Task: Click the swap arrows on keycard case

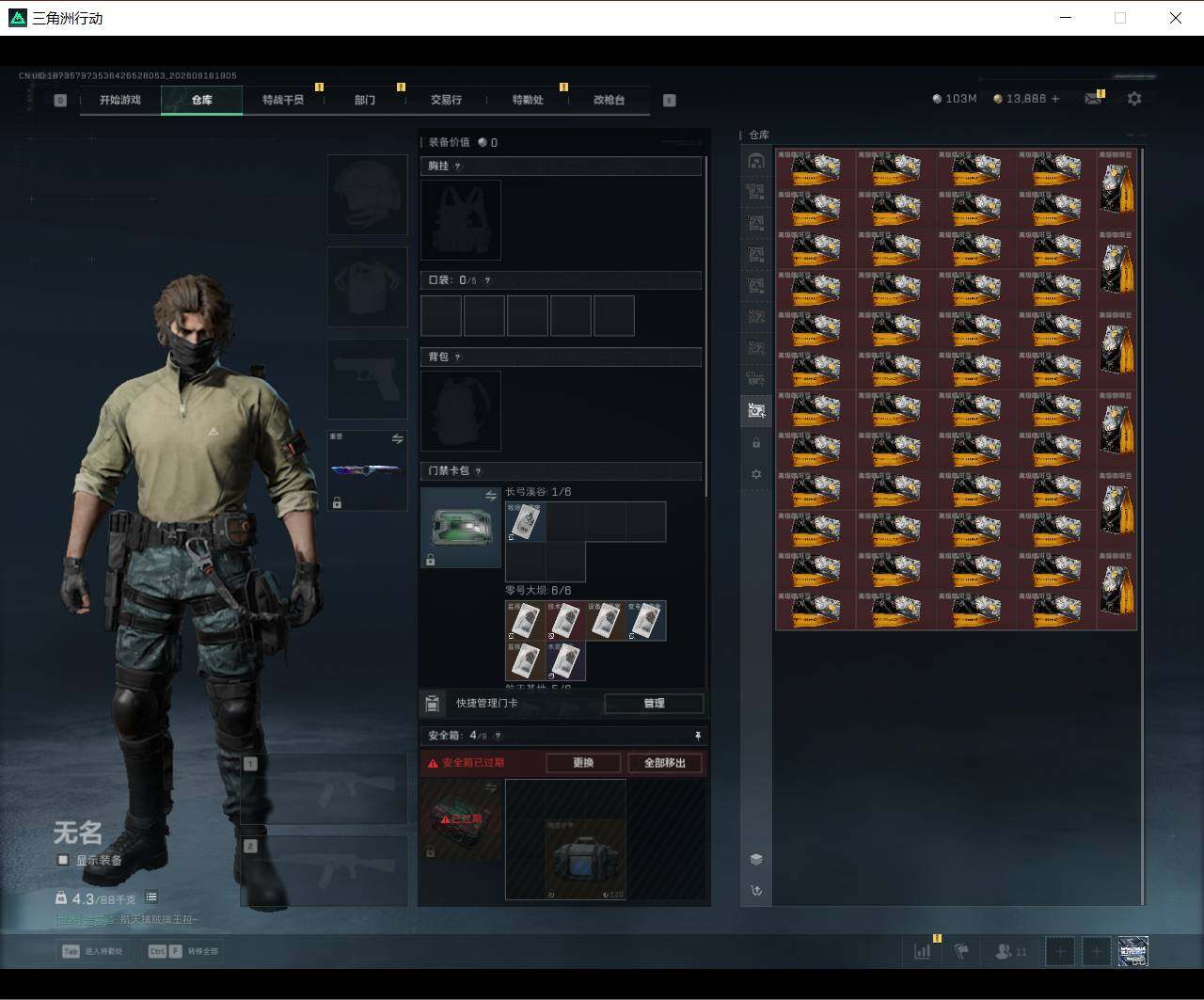Action: coord(490,496)
